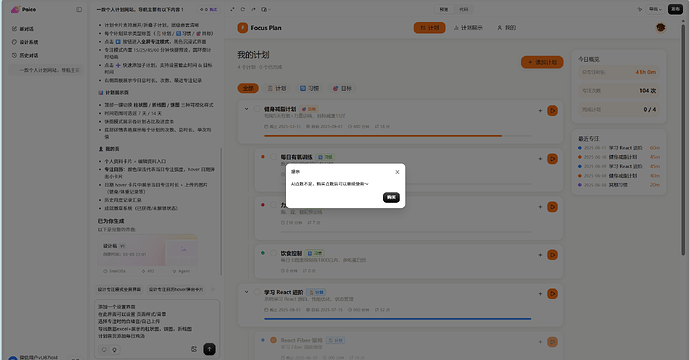Filter plans by 目标 chip
Image resolution: width=690 pixels, height=360 pixels.
coord(342,88)
